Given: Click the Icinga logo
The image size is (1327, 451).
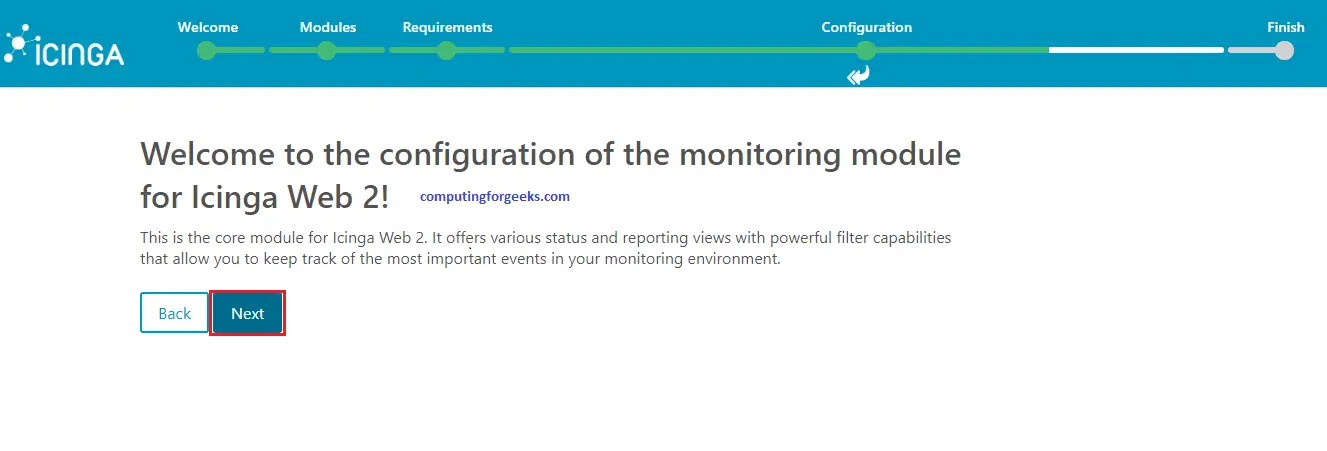Looking at the screenshot, I should pos(65,48).
